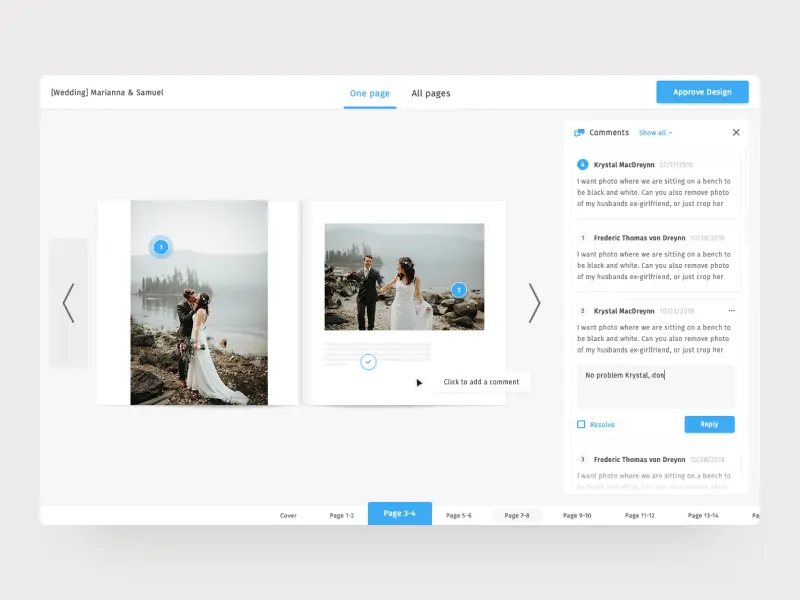Click the left page kissing couple photo
Viewport: 800px width, 600px height.
point(199,303)
